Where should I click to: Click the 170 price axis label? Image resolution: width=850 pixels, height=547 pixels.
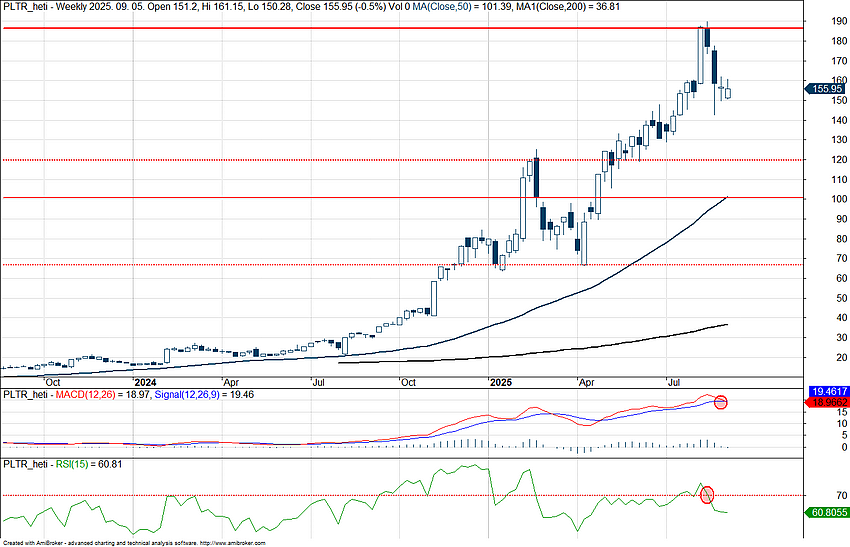point(840,61)
